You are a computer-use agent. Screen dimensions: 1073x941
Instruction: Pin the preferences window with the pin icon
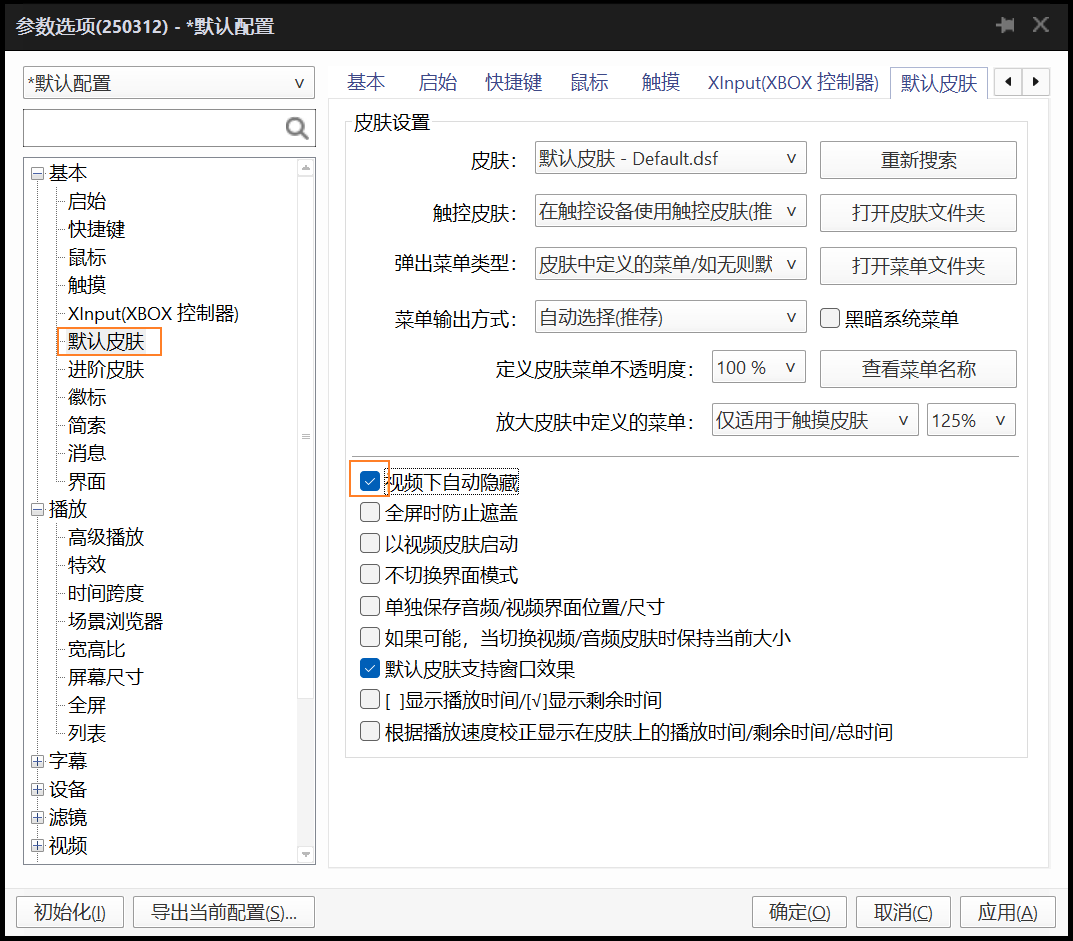click(x=1005, y=26)
